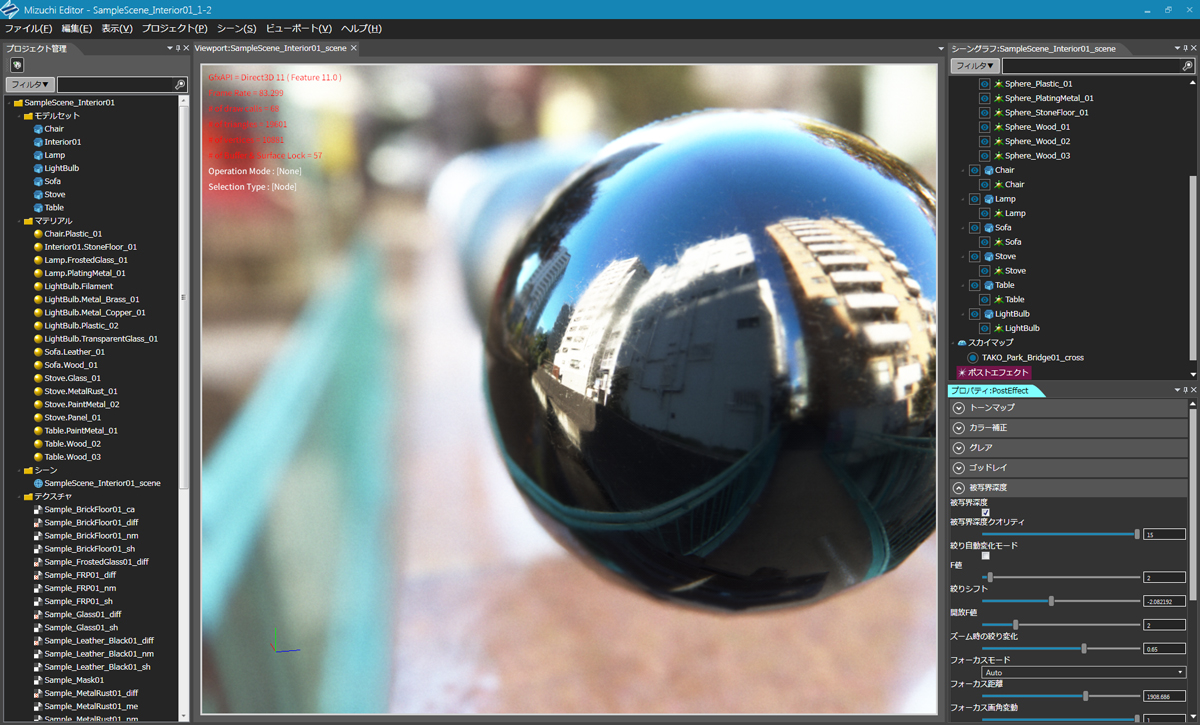Click the import icon under プロジェクト管理 title

click(x=16, y=65)
